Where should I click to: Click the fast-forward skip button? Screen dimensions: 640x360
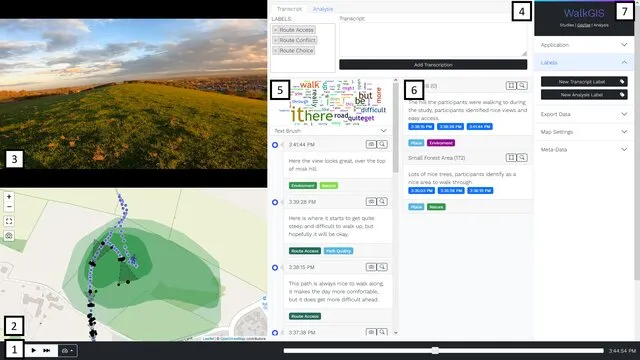(47, 350)
